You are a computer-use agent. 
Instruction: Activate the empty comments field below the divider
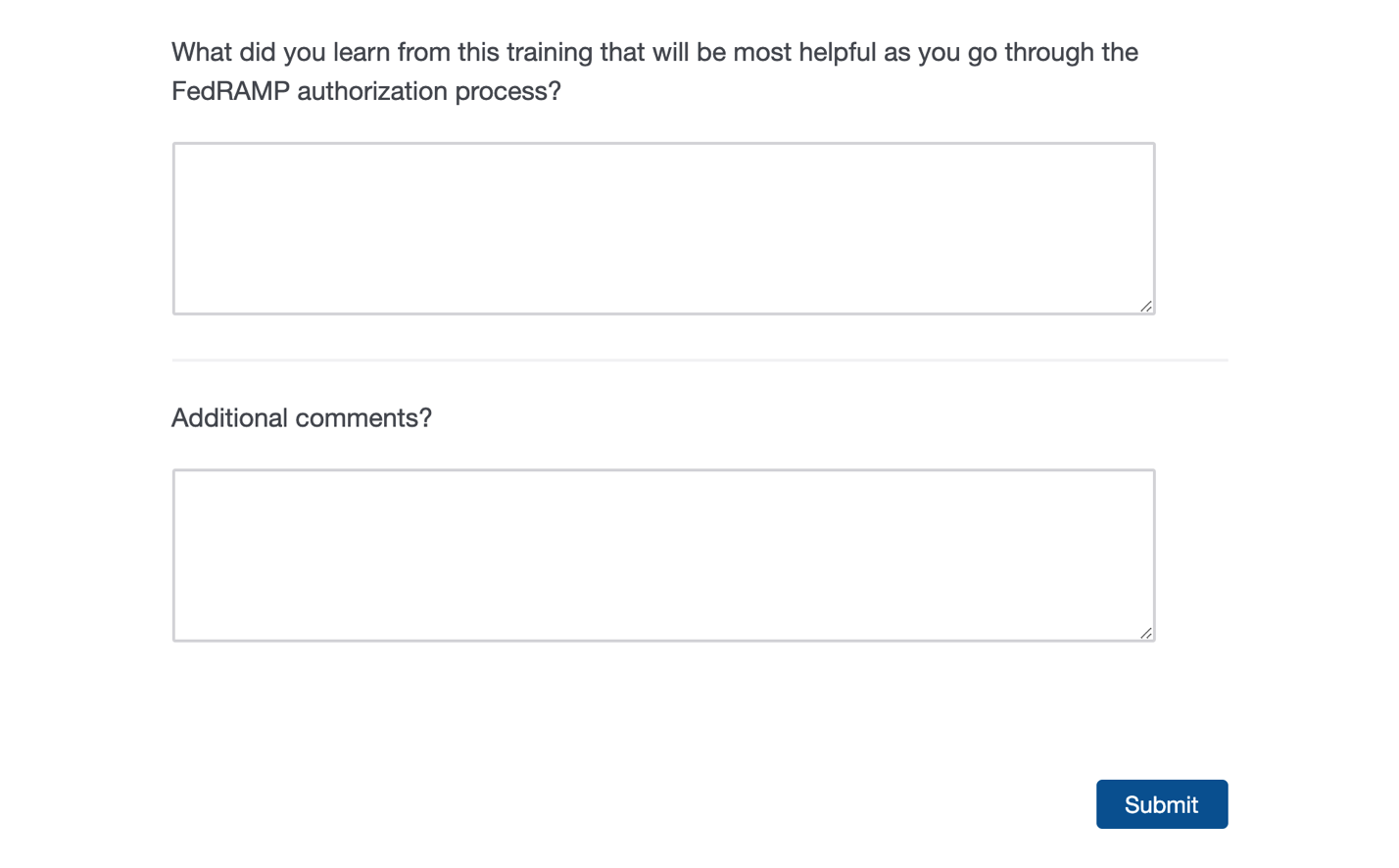coord(663,555)
